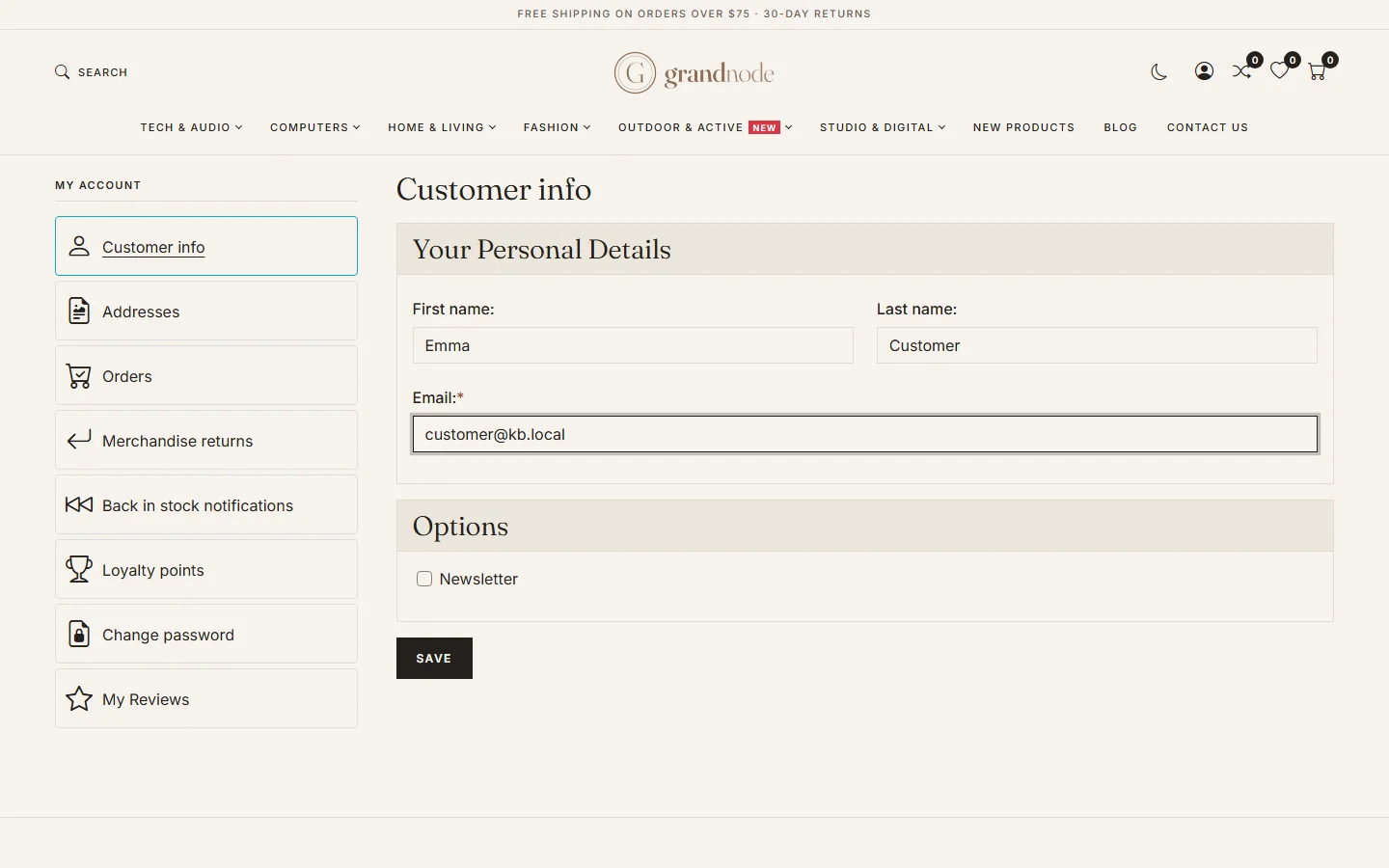The image size is (1389, 868).
Task: Focus the Last name input field
Action: point(1097,345)
